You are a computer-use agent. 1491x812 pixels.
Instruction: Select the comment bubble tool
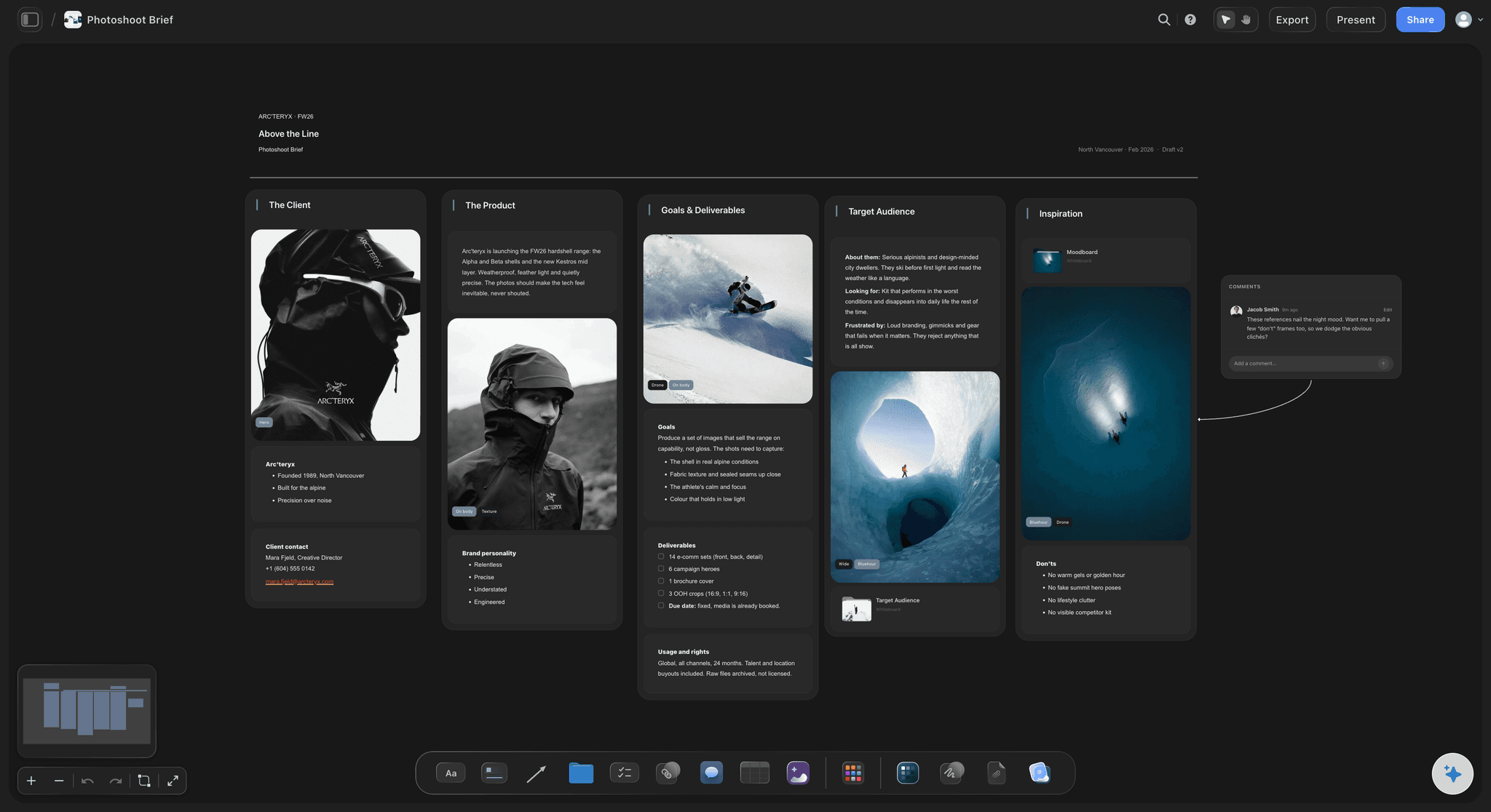pos(711,773)
